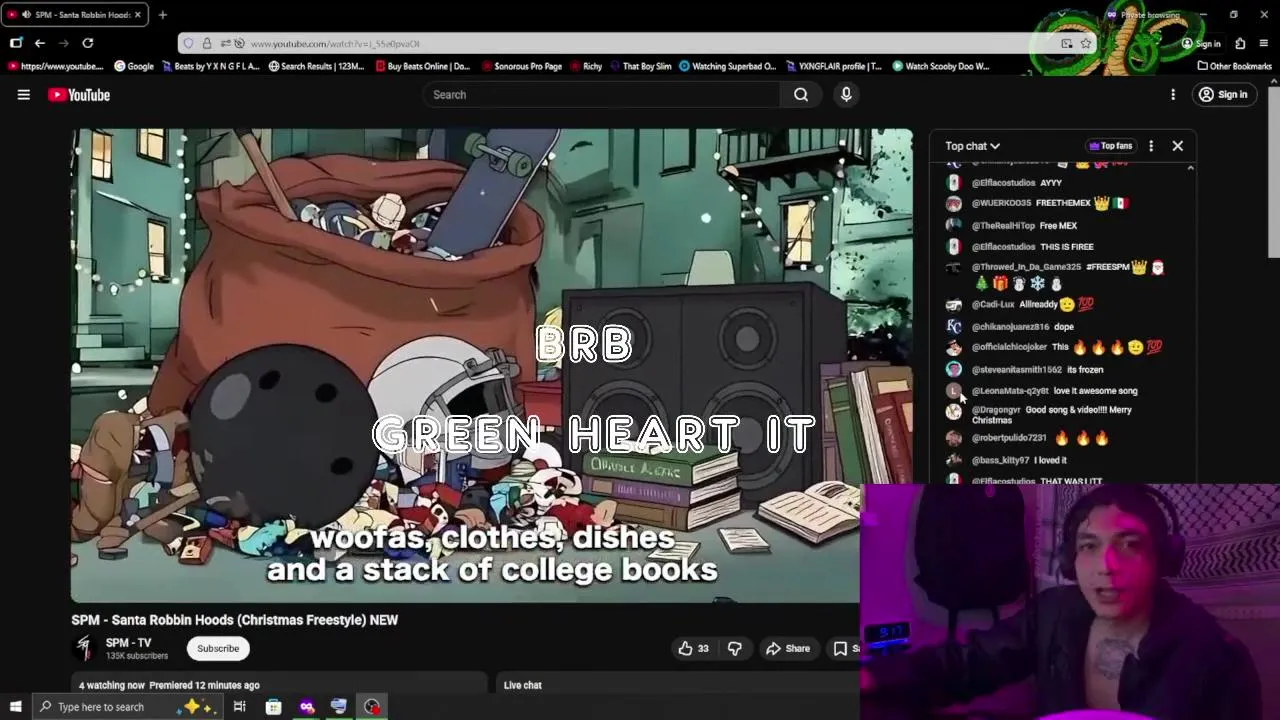
Task: Close the live chat panel
Action: pyautogui.click(x=1177, y=146)
